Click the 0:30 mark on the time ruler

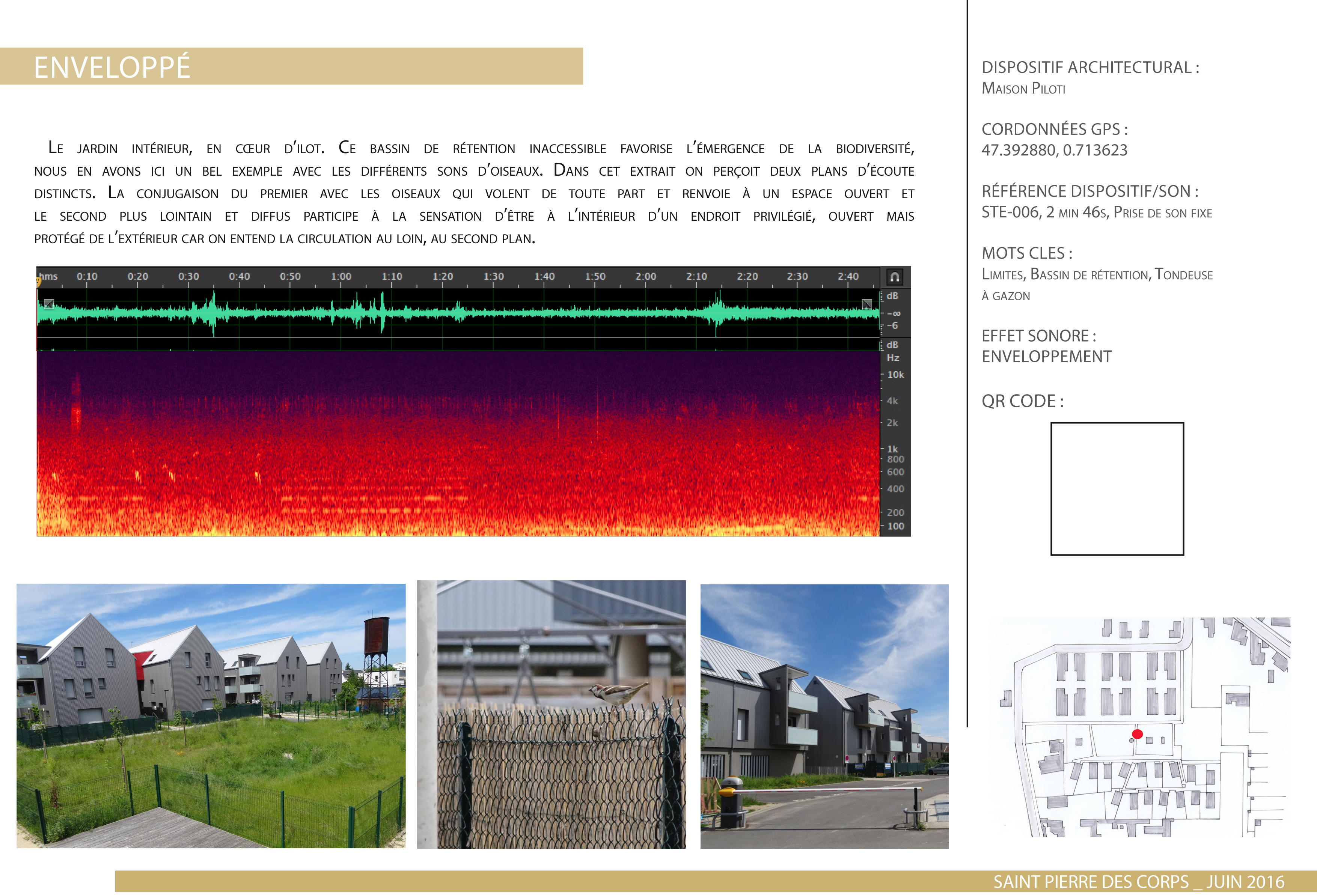tap(189, 276)
